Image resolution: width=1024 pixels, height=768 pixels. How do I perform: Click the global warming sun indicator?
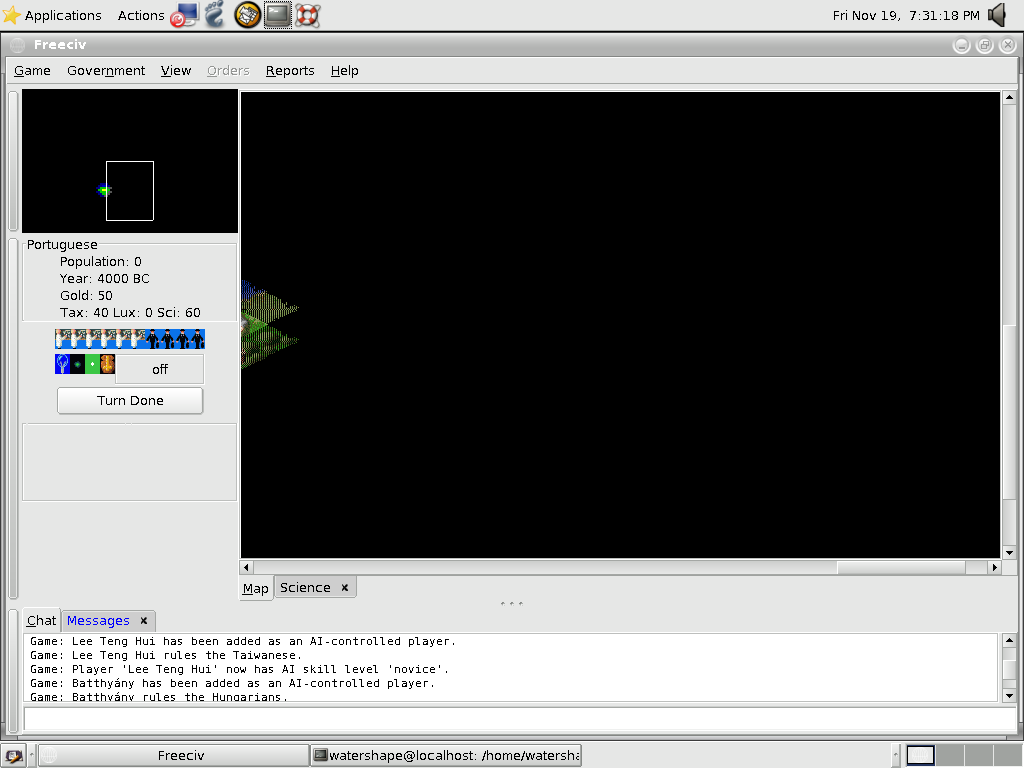click(x=77, y=364)
